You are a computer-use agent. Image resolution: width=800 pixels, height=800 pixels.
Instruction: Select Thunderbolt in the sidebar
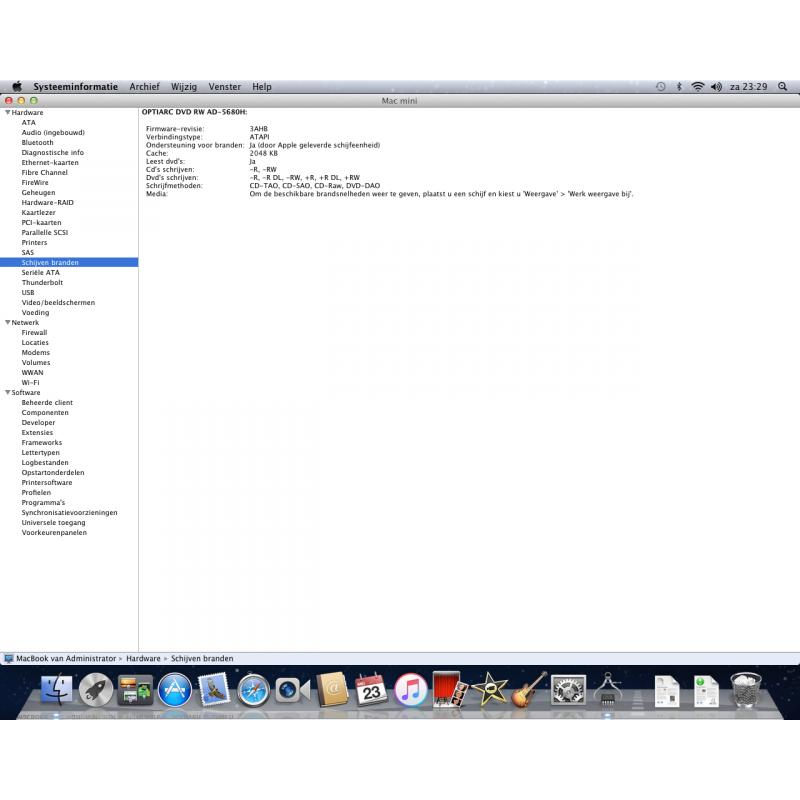coord(42,282)
